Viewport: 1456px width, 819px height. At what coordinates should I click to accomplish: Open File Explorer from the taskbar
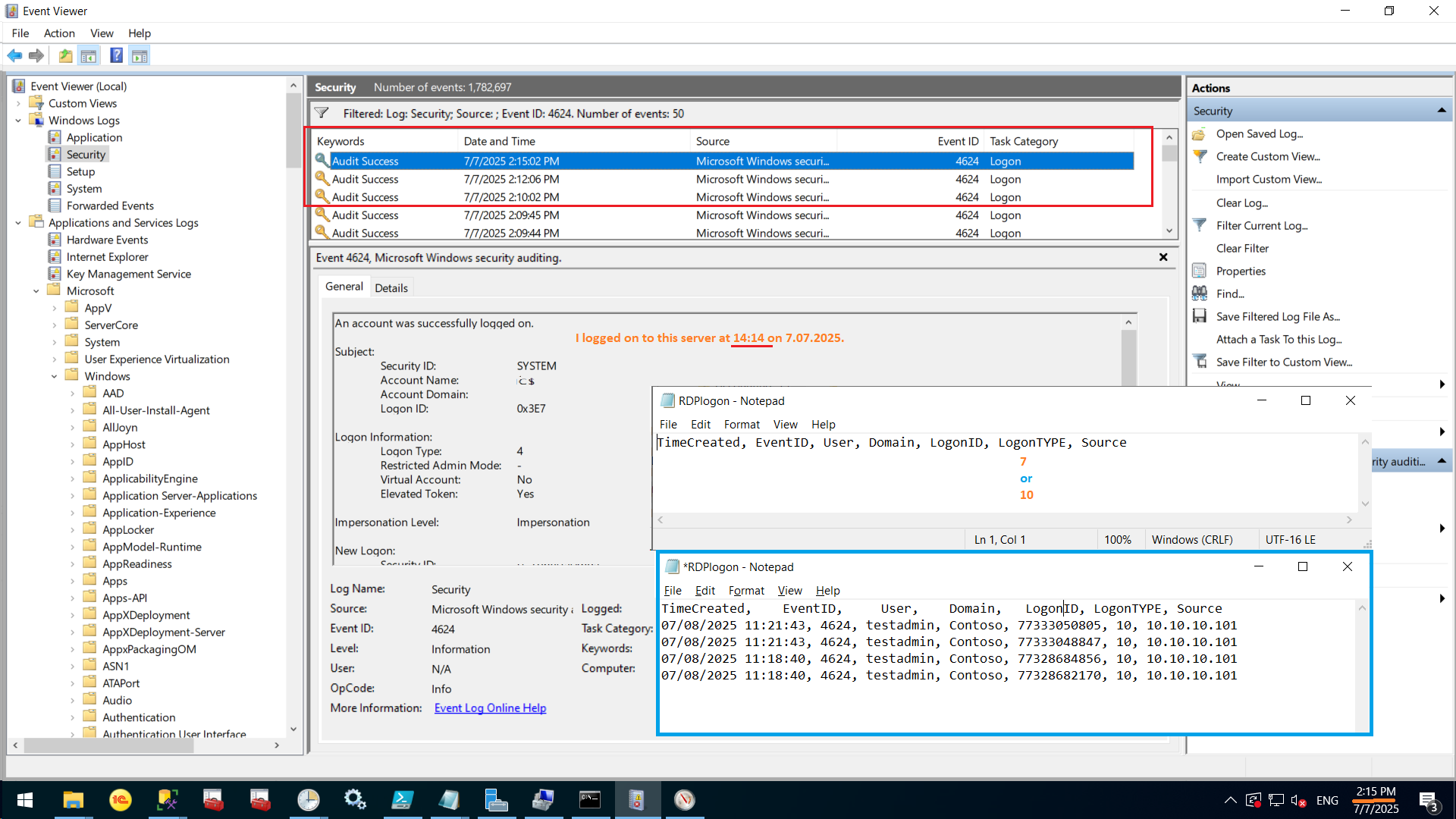coord(73,799)
